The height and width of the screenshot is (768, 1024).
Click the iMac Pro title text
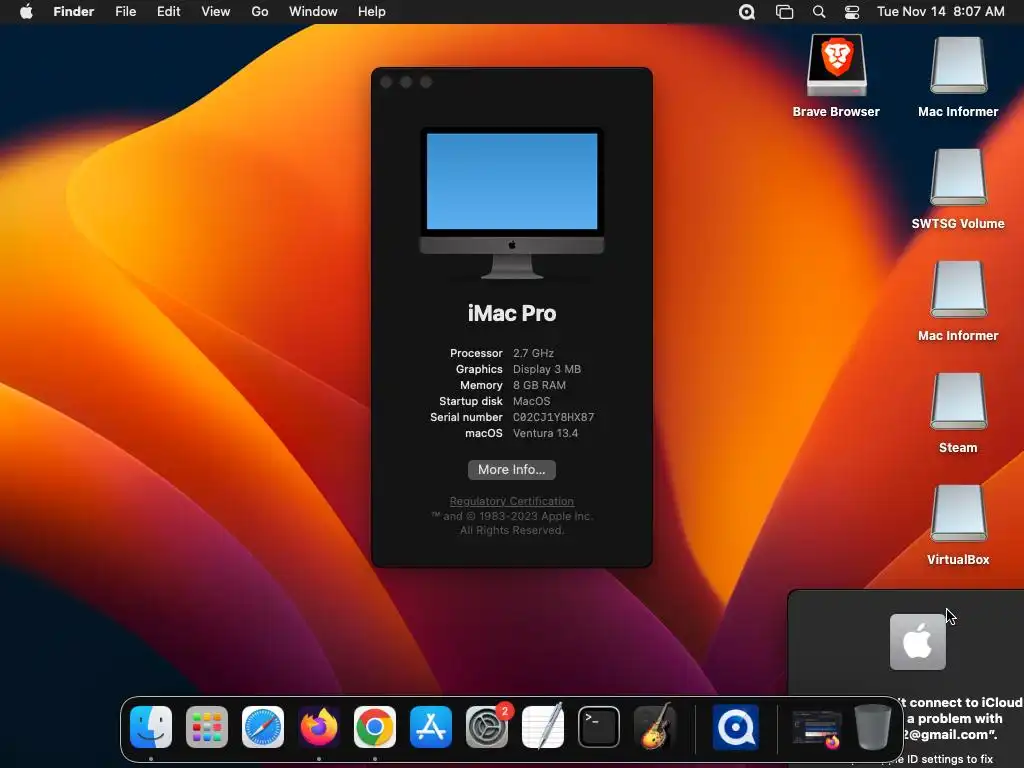[x=512, y=313]
